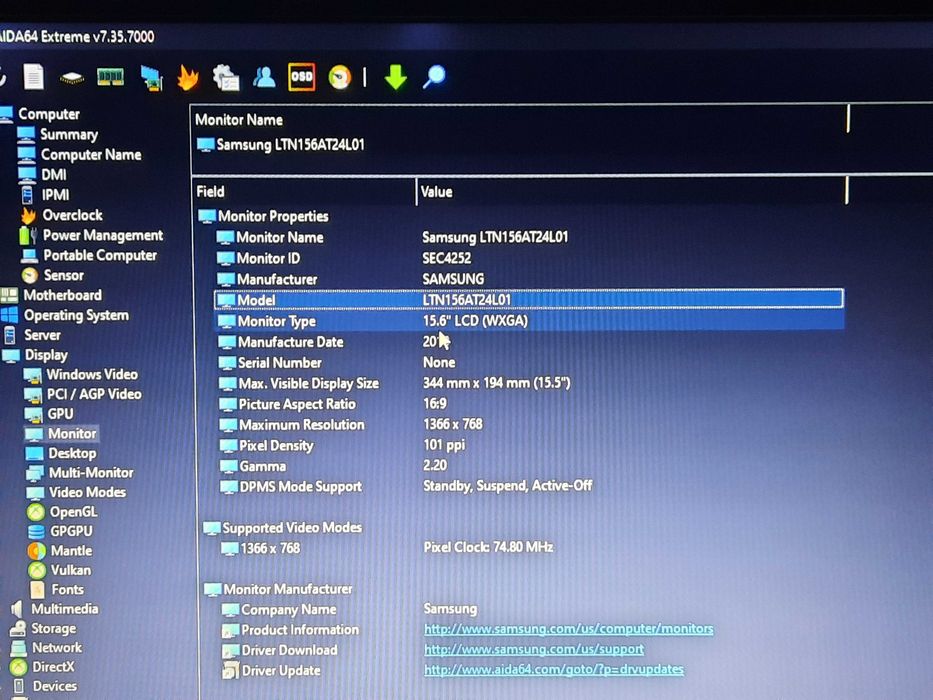Open the Sensor tree item
933x700 pixels.
(x=52, y=275)
